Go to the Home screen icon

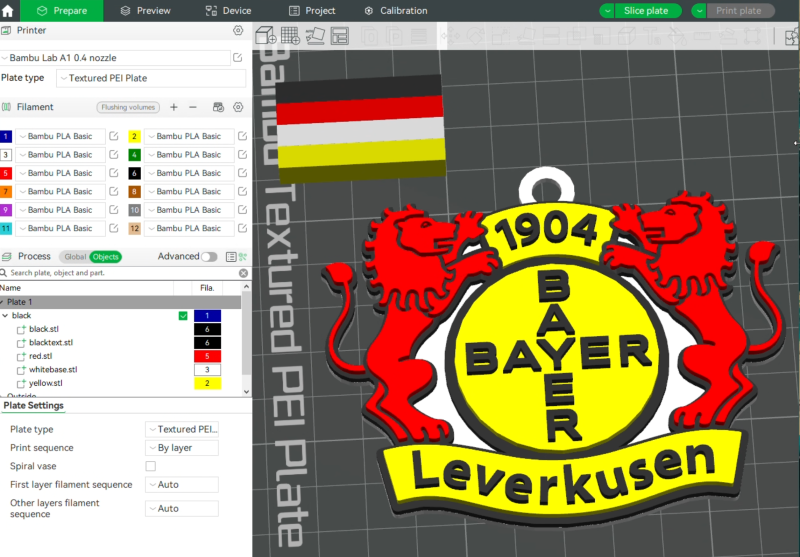point(8,10)
